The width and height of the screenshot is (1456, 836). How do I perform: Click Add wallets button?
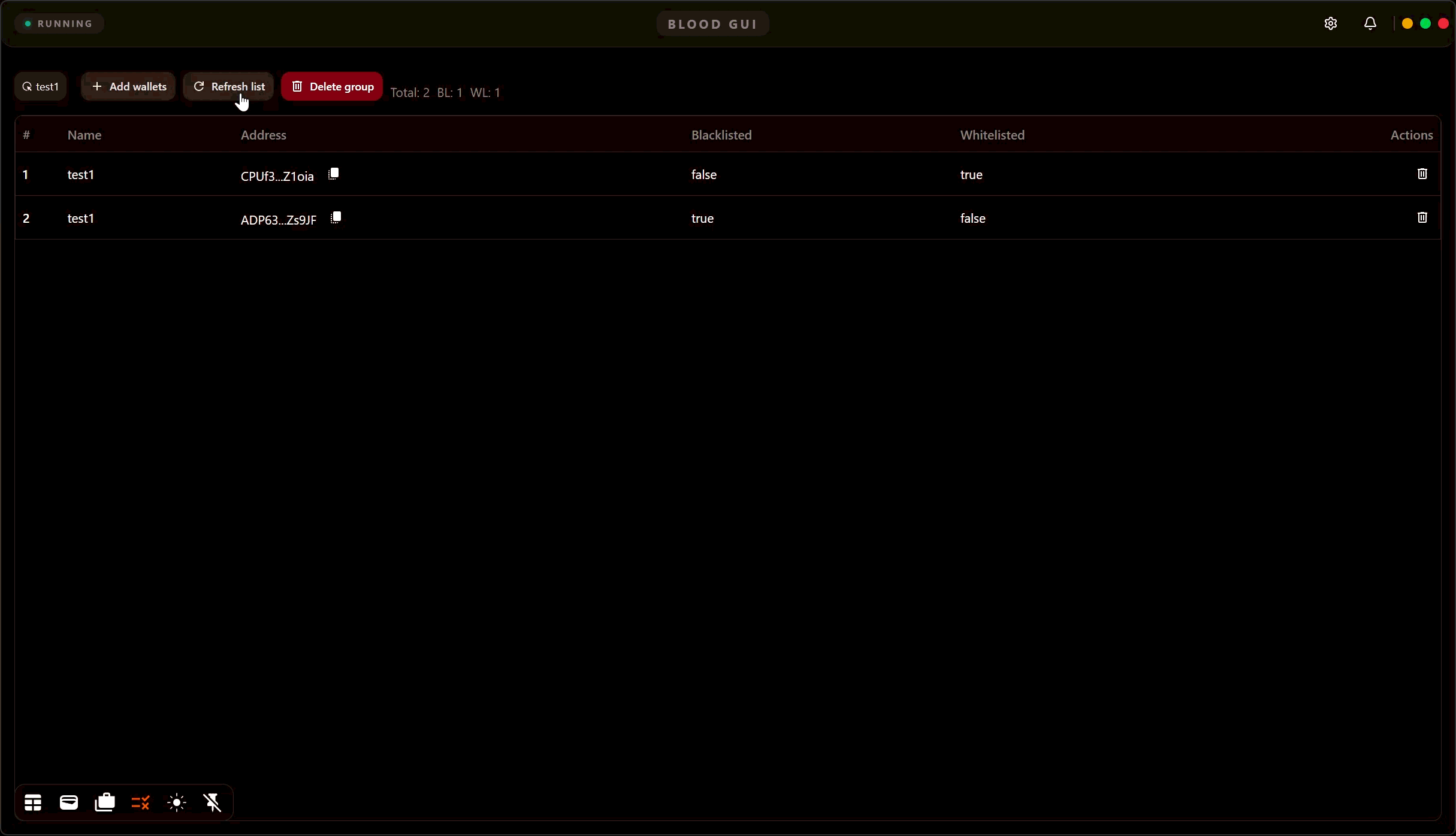(128, 87)
